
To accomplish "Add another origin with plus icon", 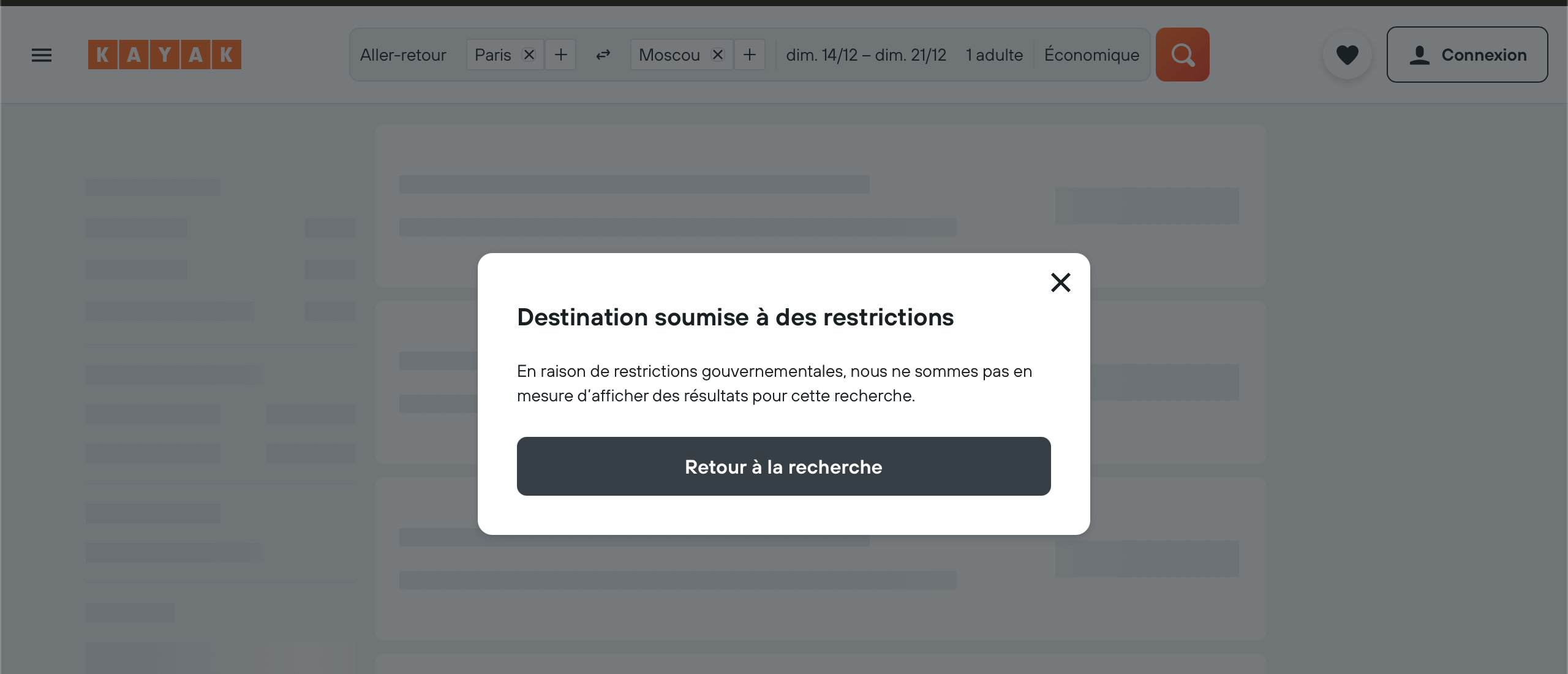I will (560, 55).
